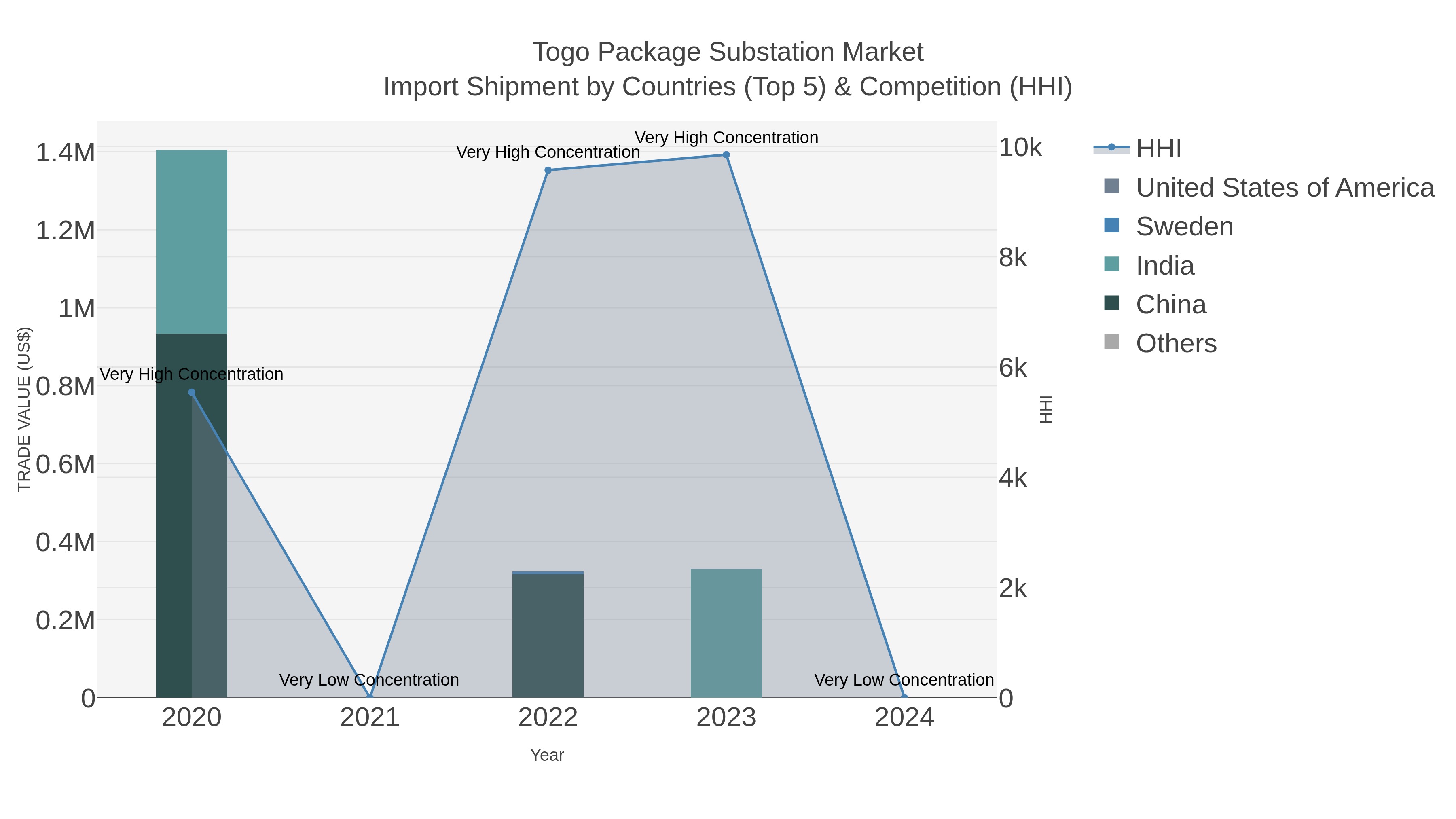Click the 2024 HHI data point
Screen dimensions: 1456x819
[x=904, y=698]
